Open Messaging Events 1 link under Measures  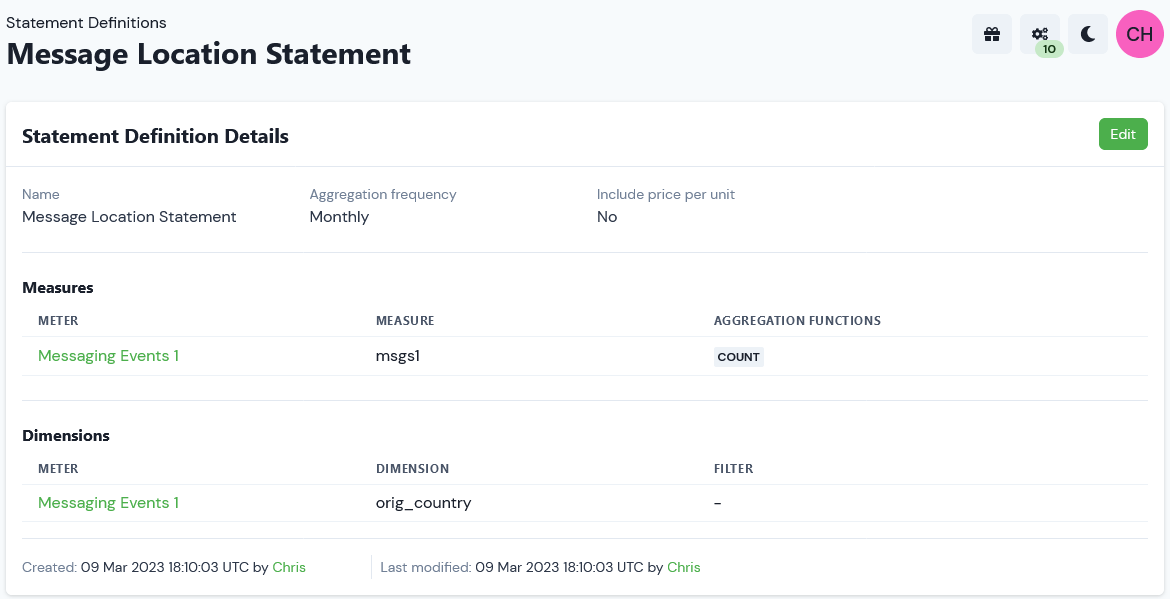point(108,356)
